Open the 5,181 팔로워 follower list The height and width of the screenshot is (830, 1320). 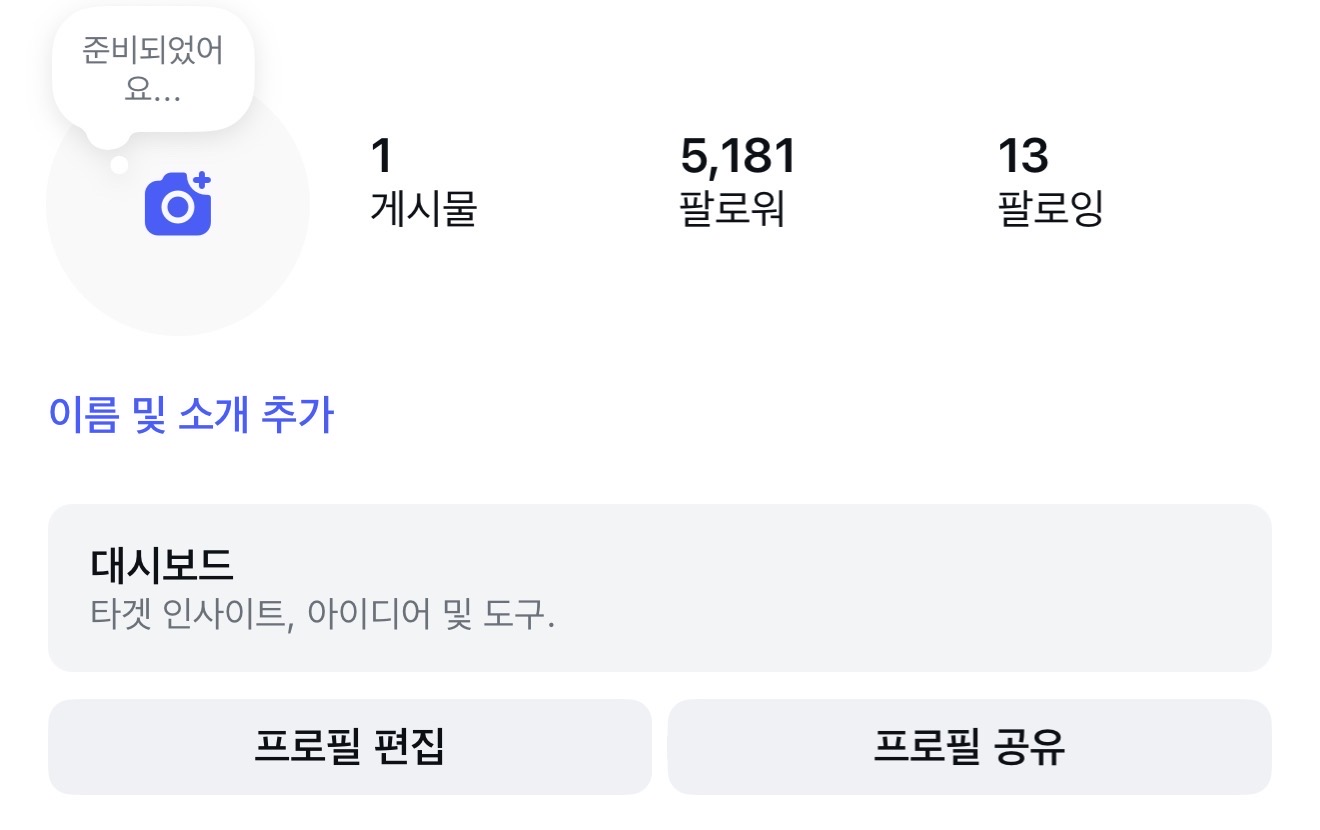(737, 180)
